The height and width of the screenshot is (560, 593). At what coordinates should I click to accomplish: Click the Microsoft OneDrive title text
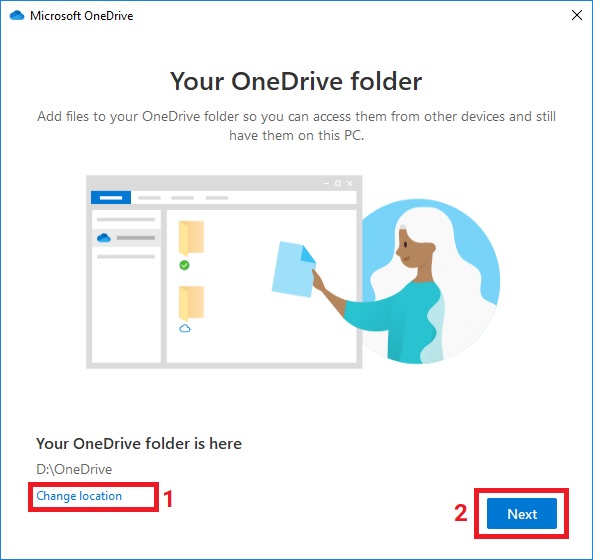[x=82, y=16]
